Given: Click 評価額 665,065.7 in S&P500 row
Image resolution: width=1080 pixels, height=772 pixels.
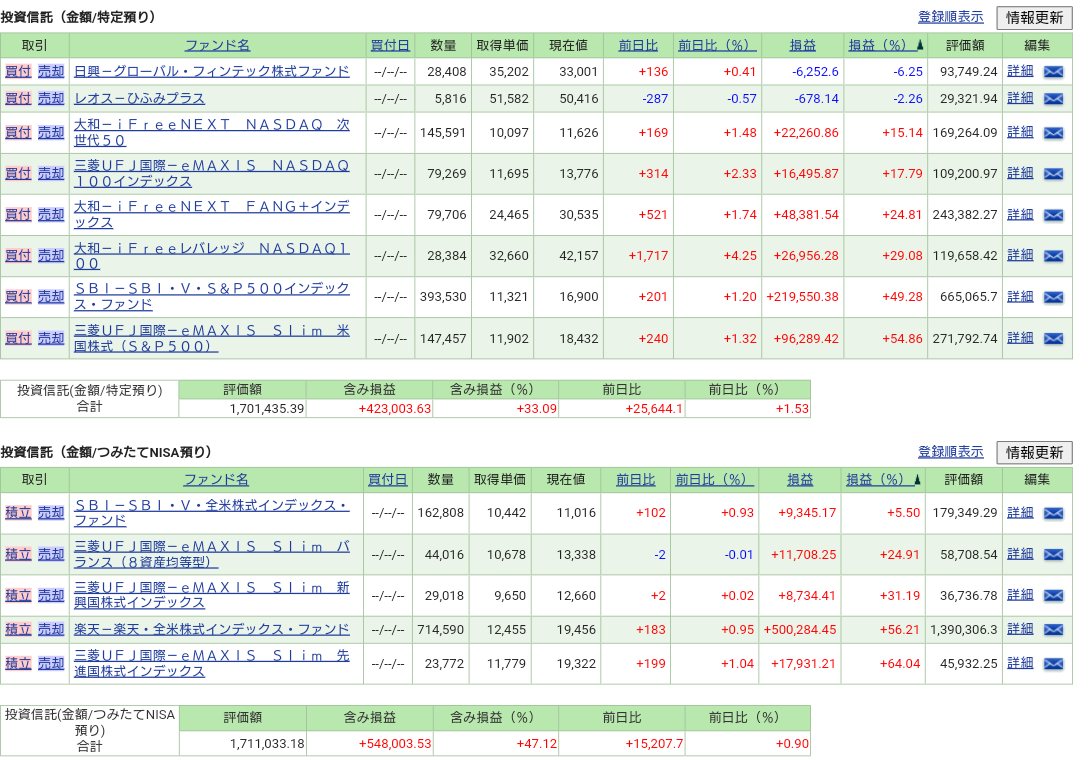Looking at the screenshot, I should coord(968,297).
